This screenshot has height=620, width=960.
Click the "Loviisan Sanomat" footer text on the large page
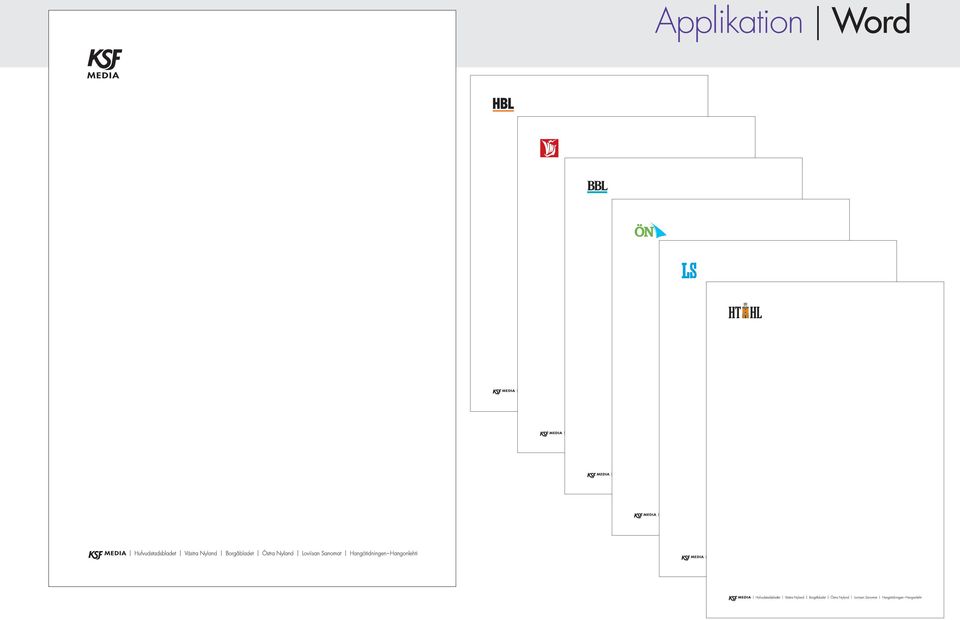(321, 553)
